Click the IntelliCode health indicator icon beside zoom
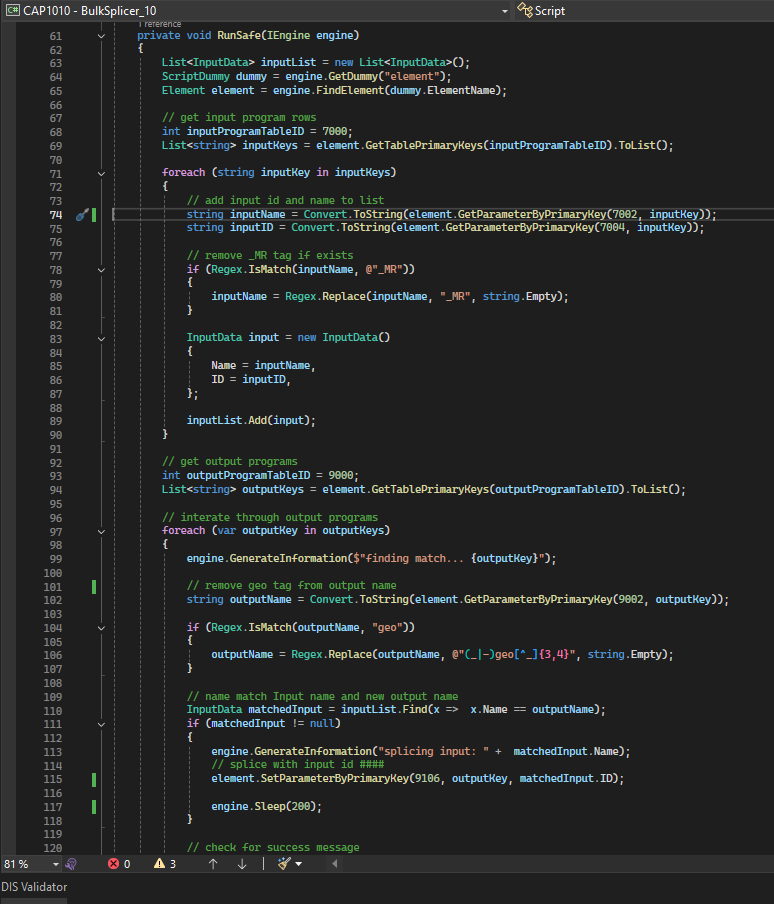The height and width of the screenshot is (904, 774). 71,864
